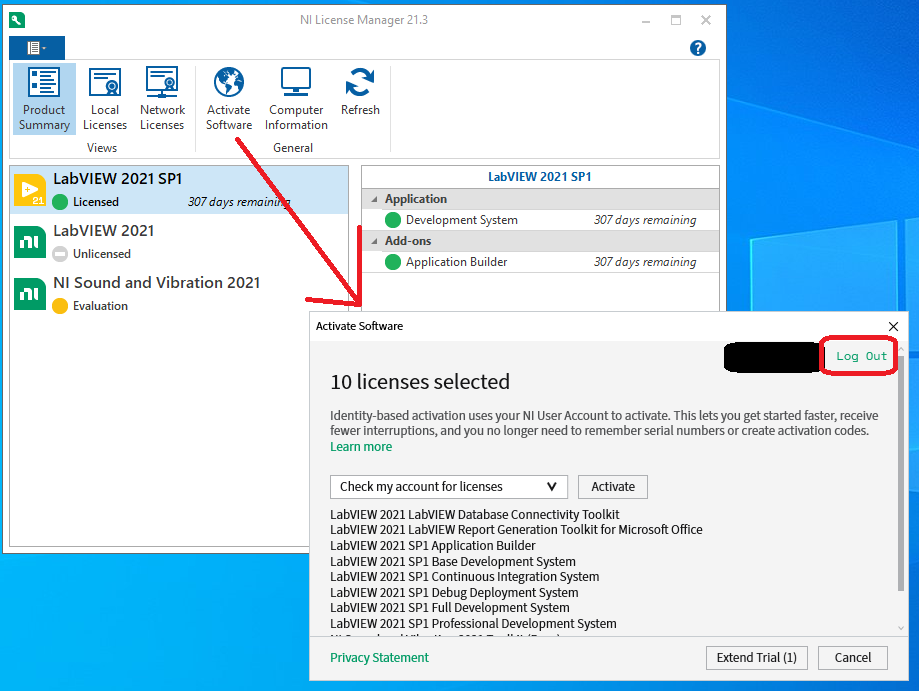Open the Product Summary view
The image size is (919, 691).
[x=45, y=99]
